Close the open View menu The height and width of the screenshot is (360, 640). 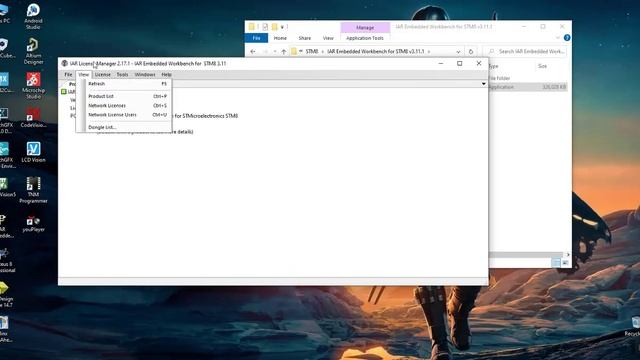click(x=83, y=75)
